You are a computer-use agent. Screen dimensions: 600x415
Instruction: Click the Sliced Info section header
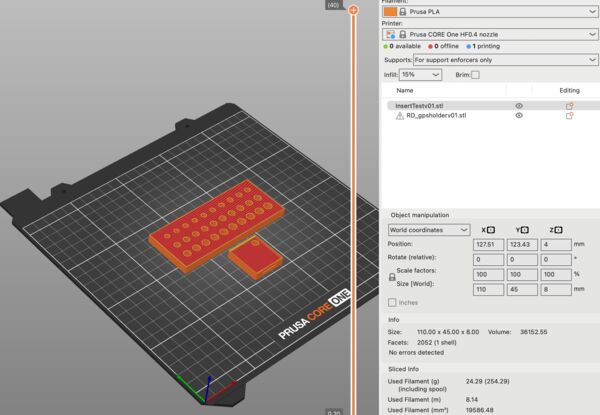pos(403,369)
